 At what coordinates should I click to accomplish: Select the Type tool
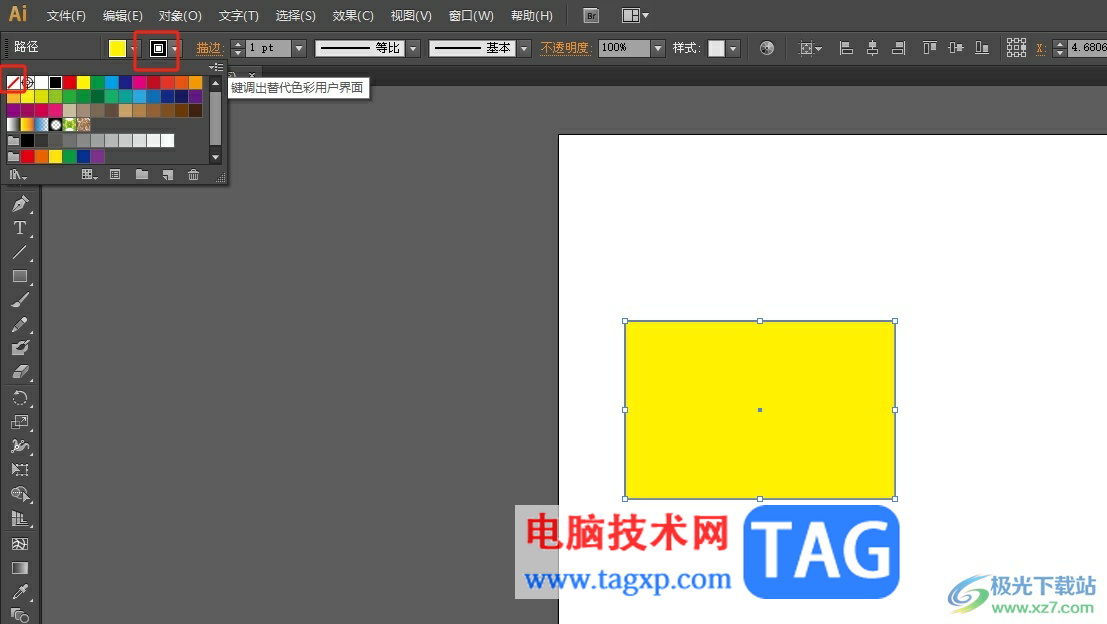click(20, 228)
